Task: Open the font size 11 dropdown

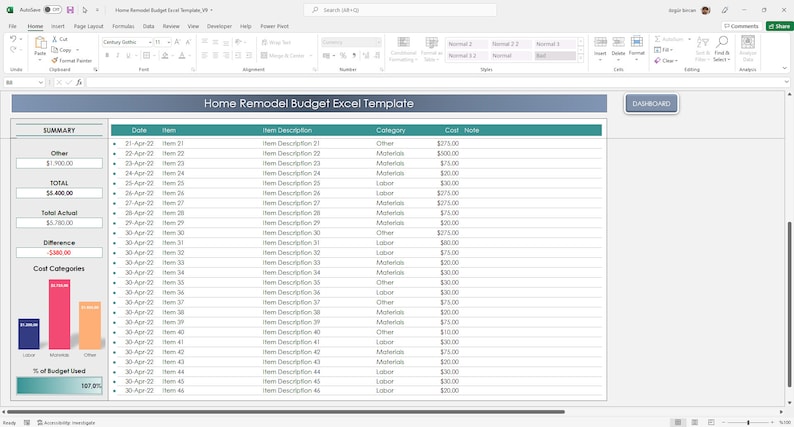Action: pos(169,42)
